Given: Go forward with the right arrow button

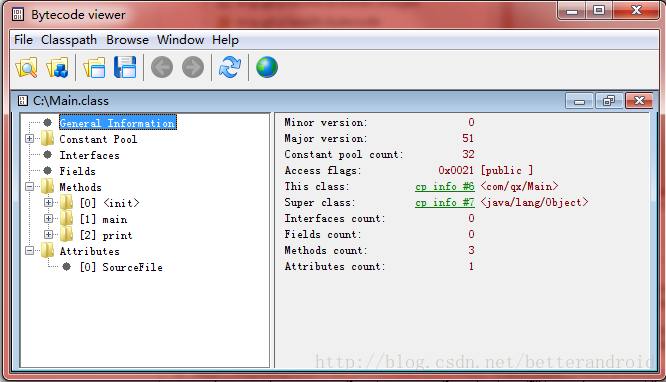Looking at the screenshot, I should [x=193, y=68].
